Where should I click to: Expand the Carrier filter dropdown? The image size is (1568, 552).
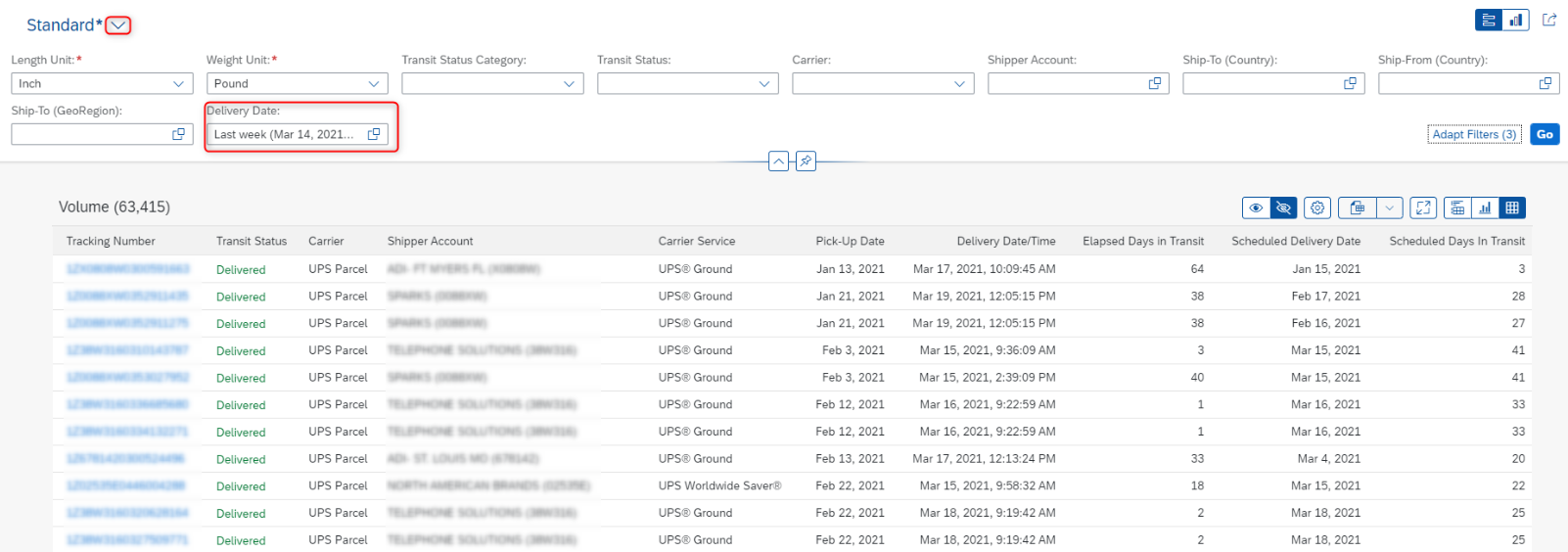(960, 84)
